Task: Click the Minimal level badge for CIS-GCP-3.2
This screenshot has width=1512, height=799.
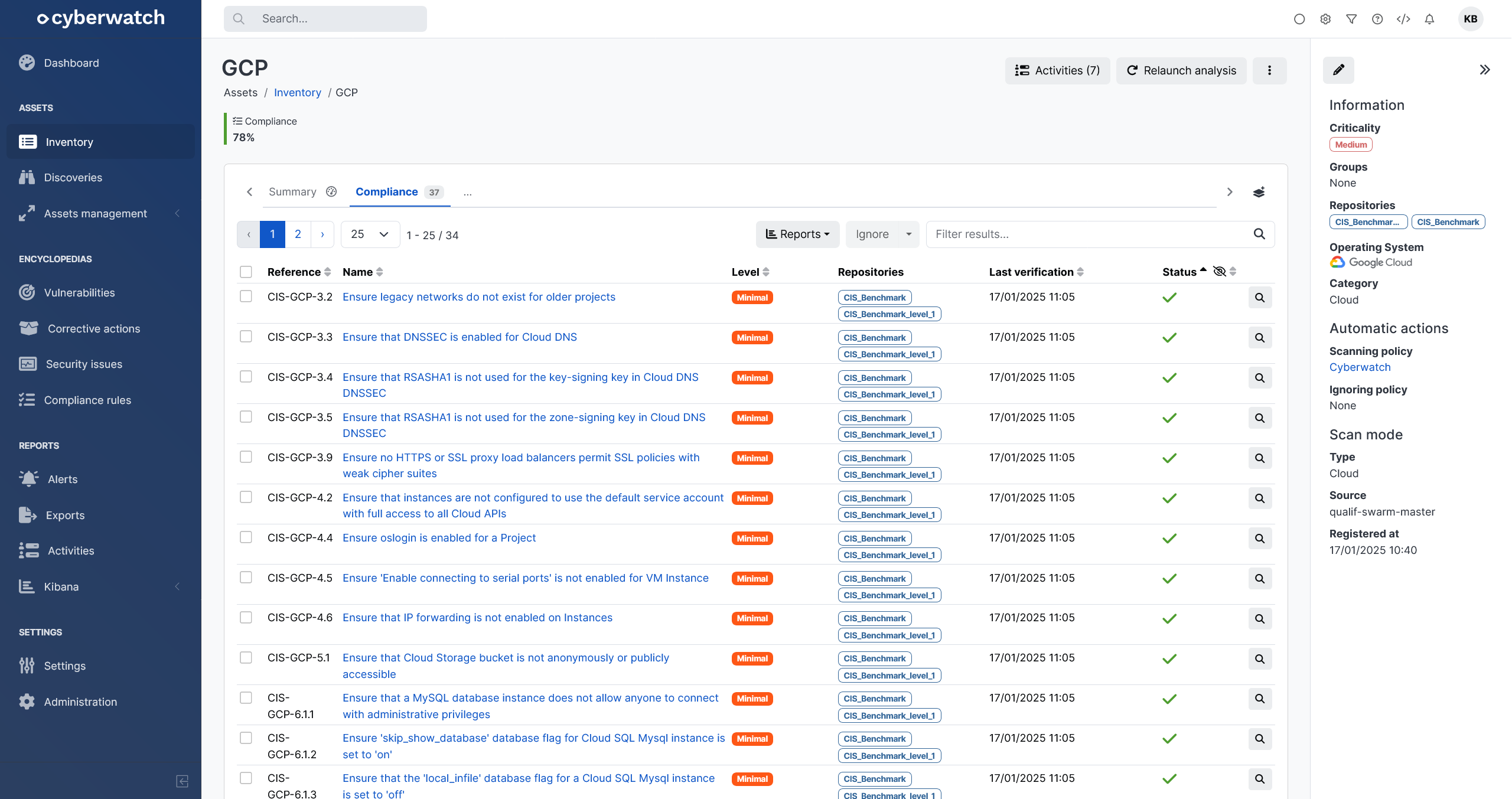Action: [x=752, y=298]
